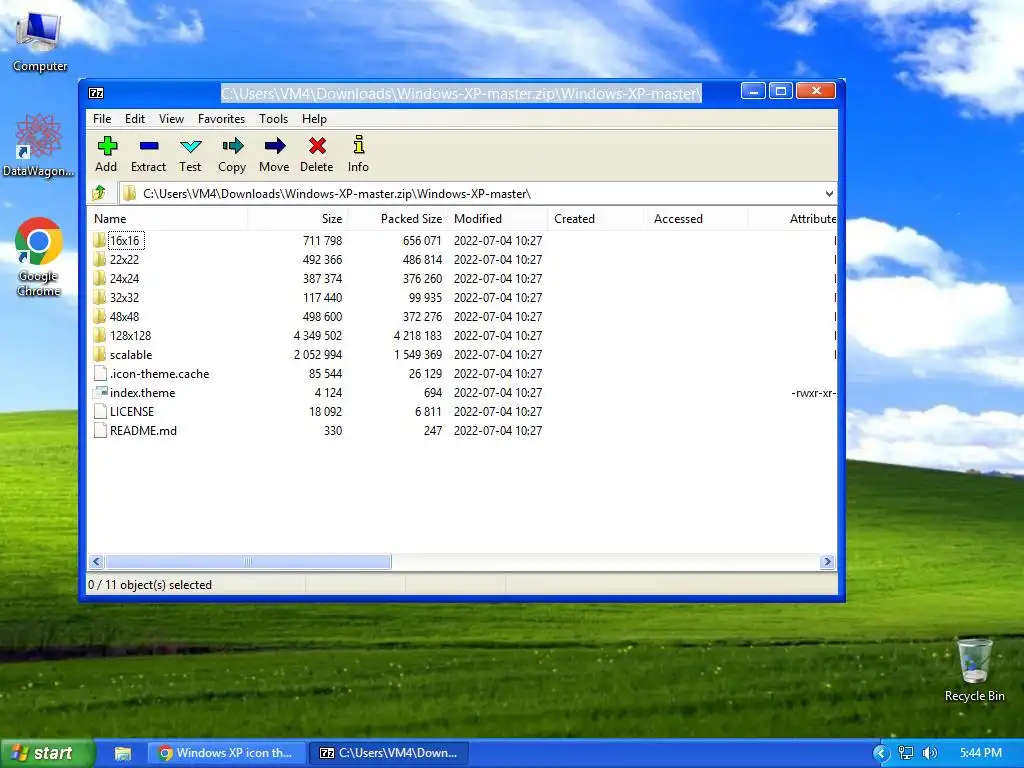The height and width of the screenshot is (768, 1024).
Task: Sort by the Modified column header
Action: click(498, 219)
